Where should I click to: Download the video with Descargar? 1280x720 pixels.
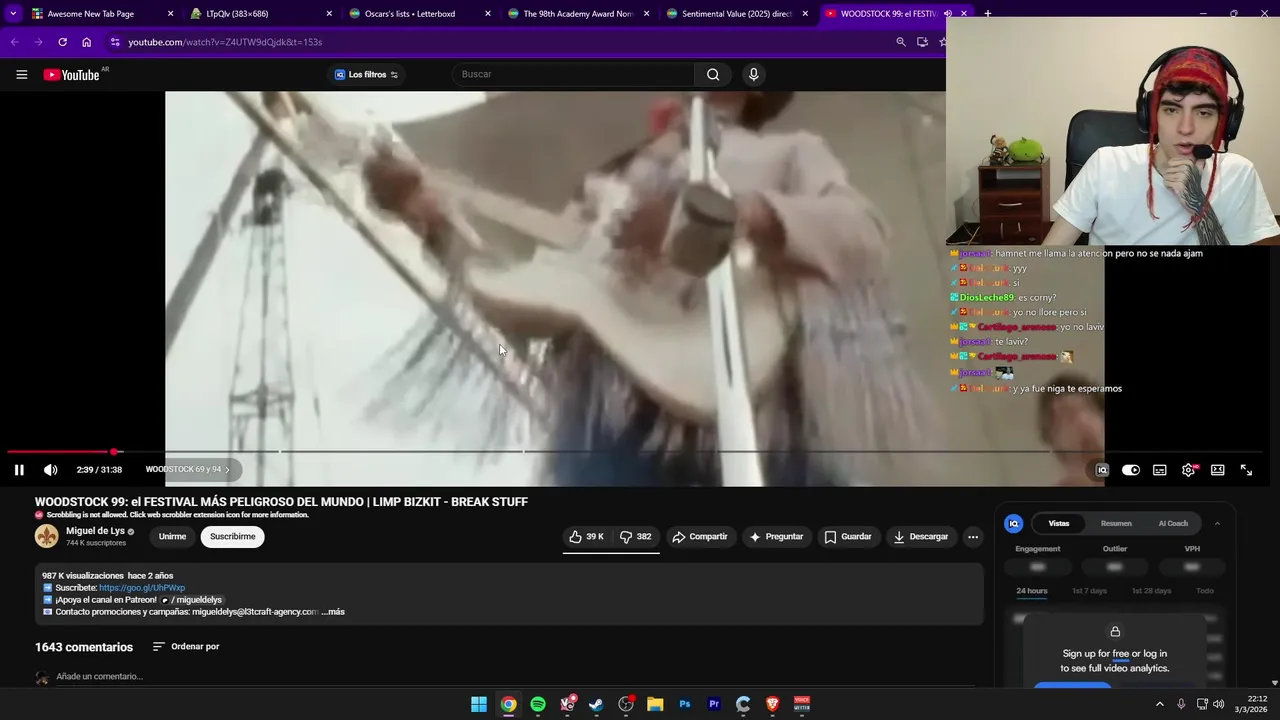tap(920, 537)
